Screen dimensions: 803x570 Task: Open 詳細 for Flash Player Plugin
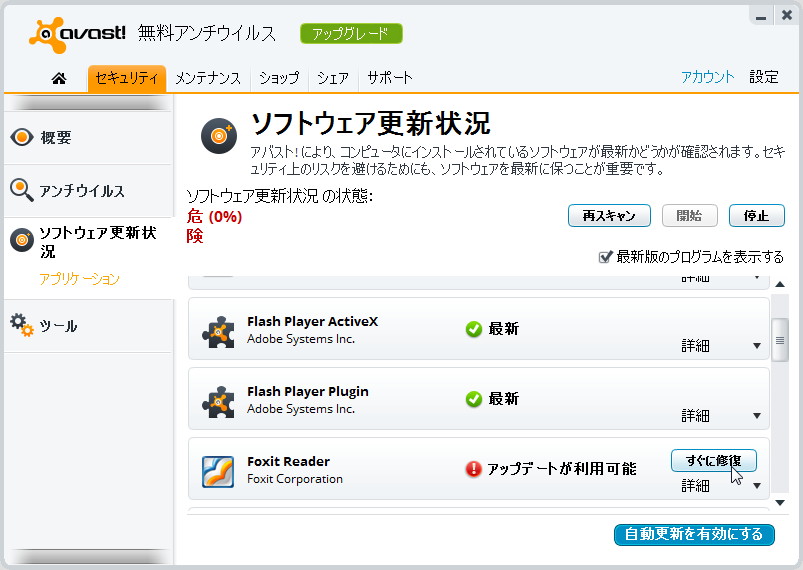coord(695,416)
